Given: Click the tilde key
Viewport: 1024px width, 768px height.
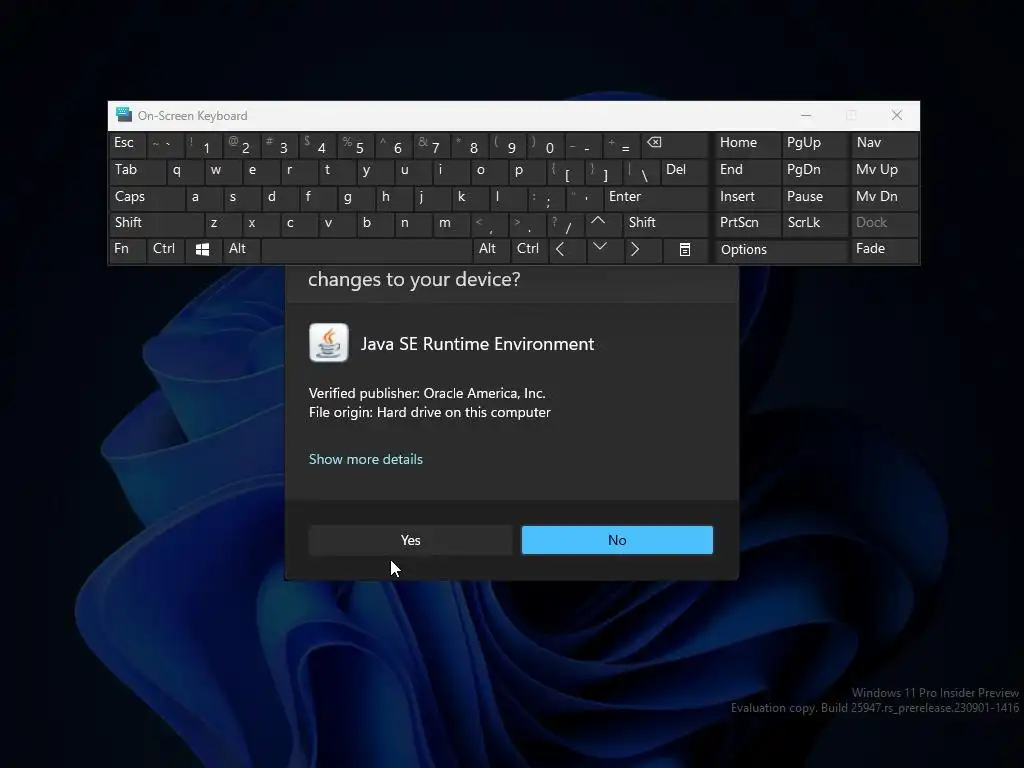Looking at the screenshot, I should [165, 144].
